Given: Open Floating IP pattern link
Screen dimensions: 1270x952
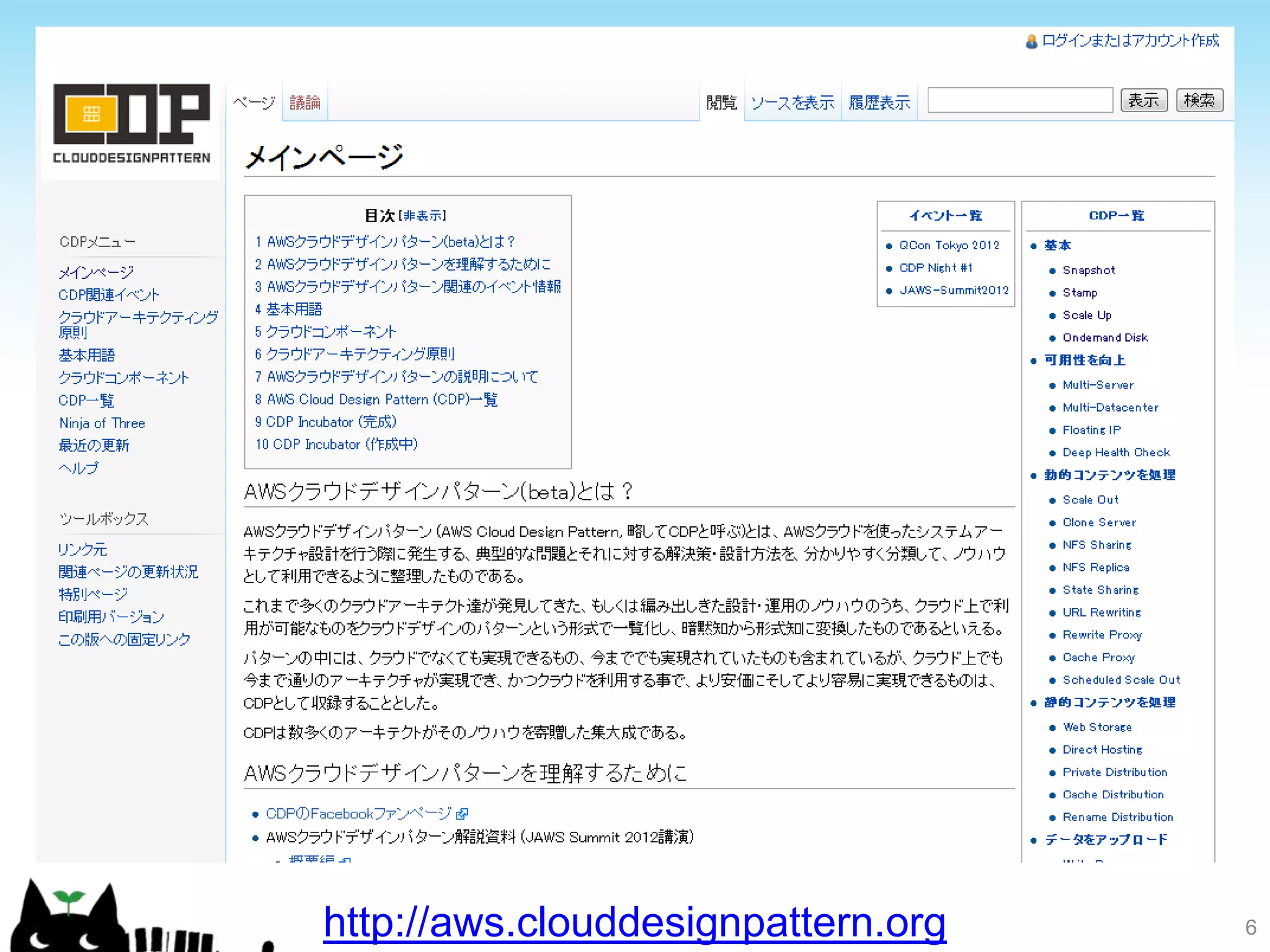Looking at the screenshot, I should 1092,430.
